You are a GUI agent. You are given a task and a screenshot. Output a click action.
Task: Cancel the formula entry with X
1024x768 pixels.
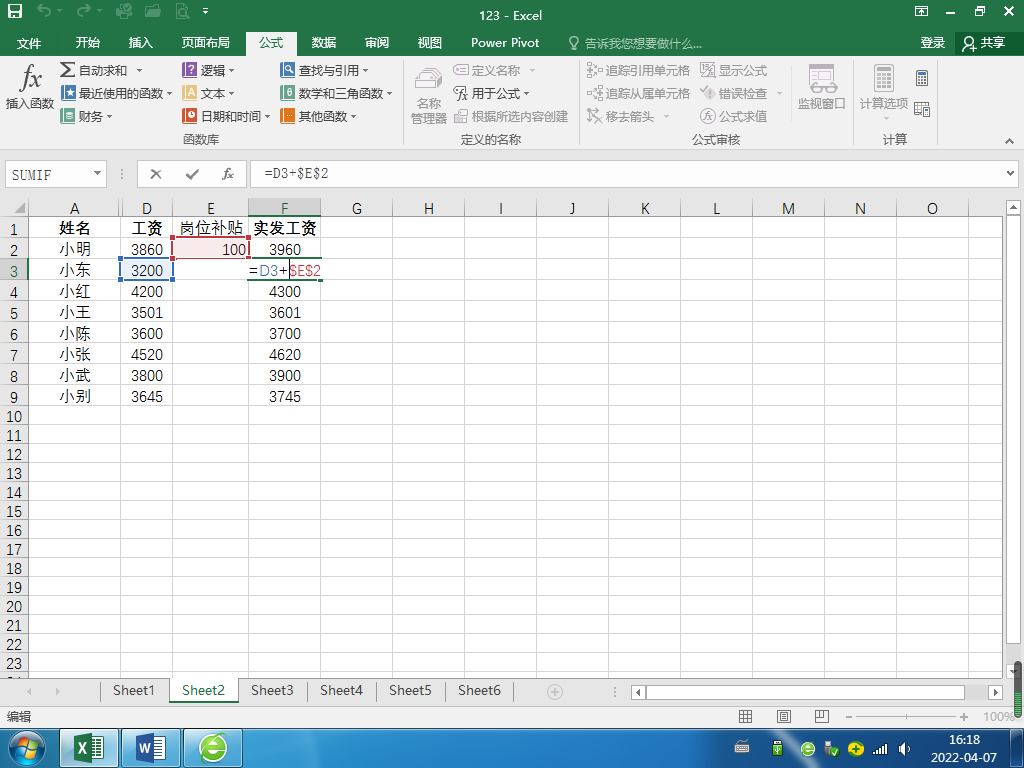pos(155,174)
